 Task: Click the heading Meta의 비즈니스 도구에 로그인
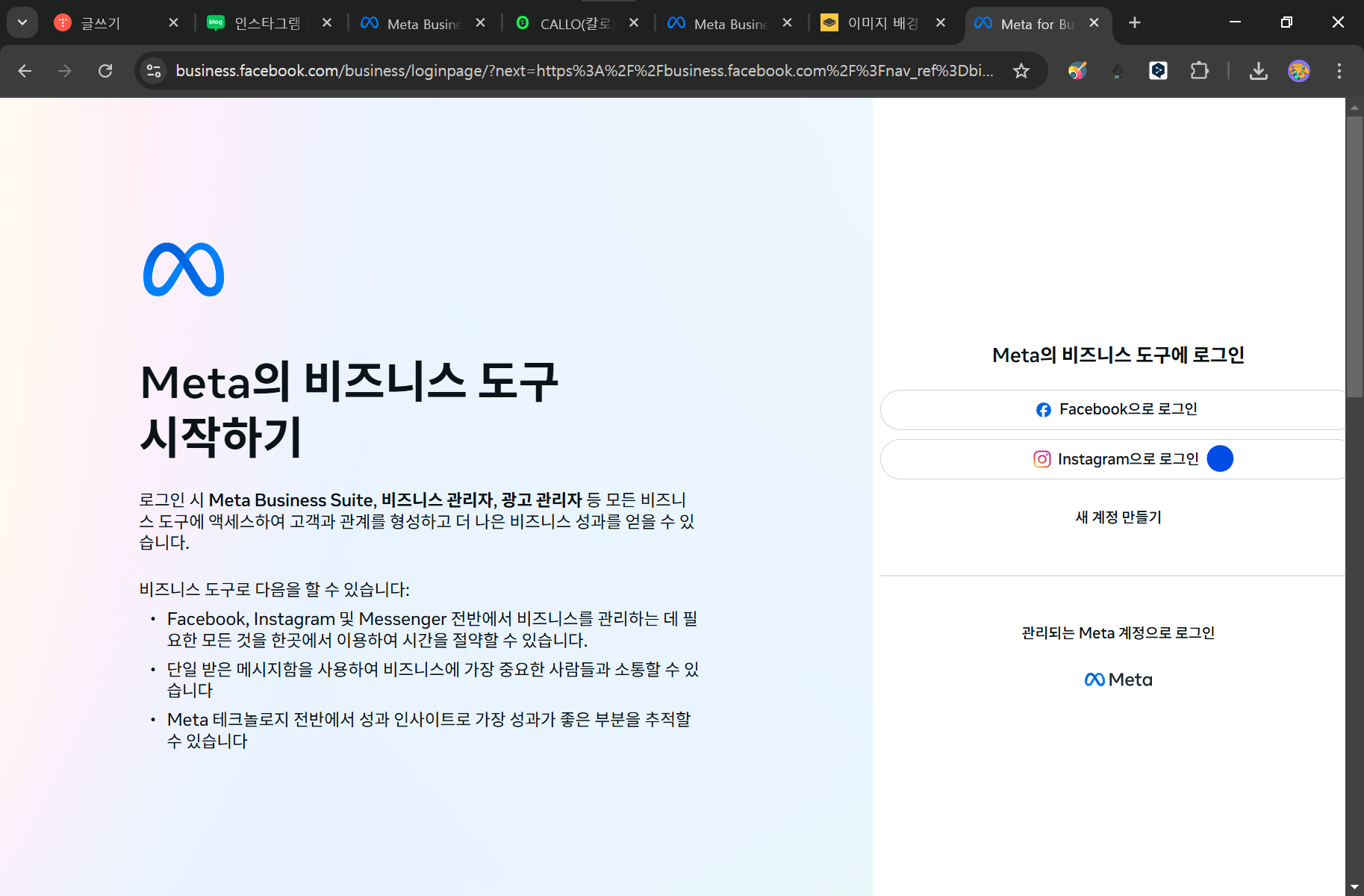click(1118, 355)
